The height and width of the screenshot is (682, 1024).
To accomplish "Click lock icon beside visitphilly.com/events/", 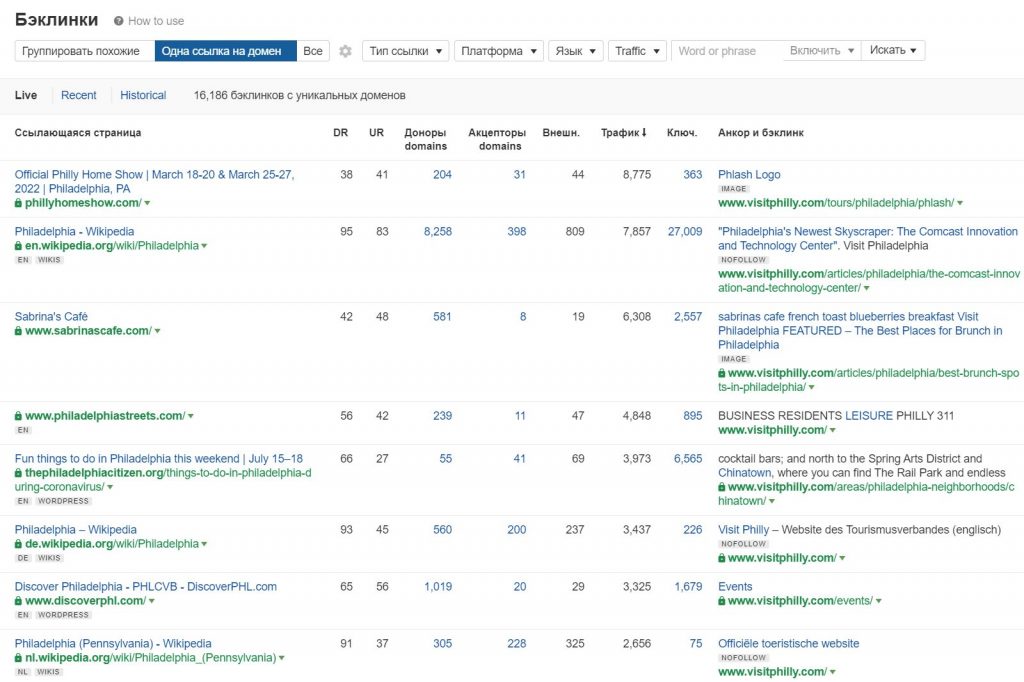I will (722, 600).
